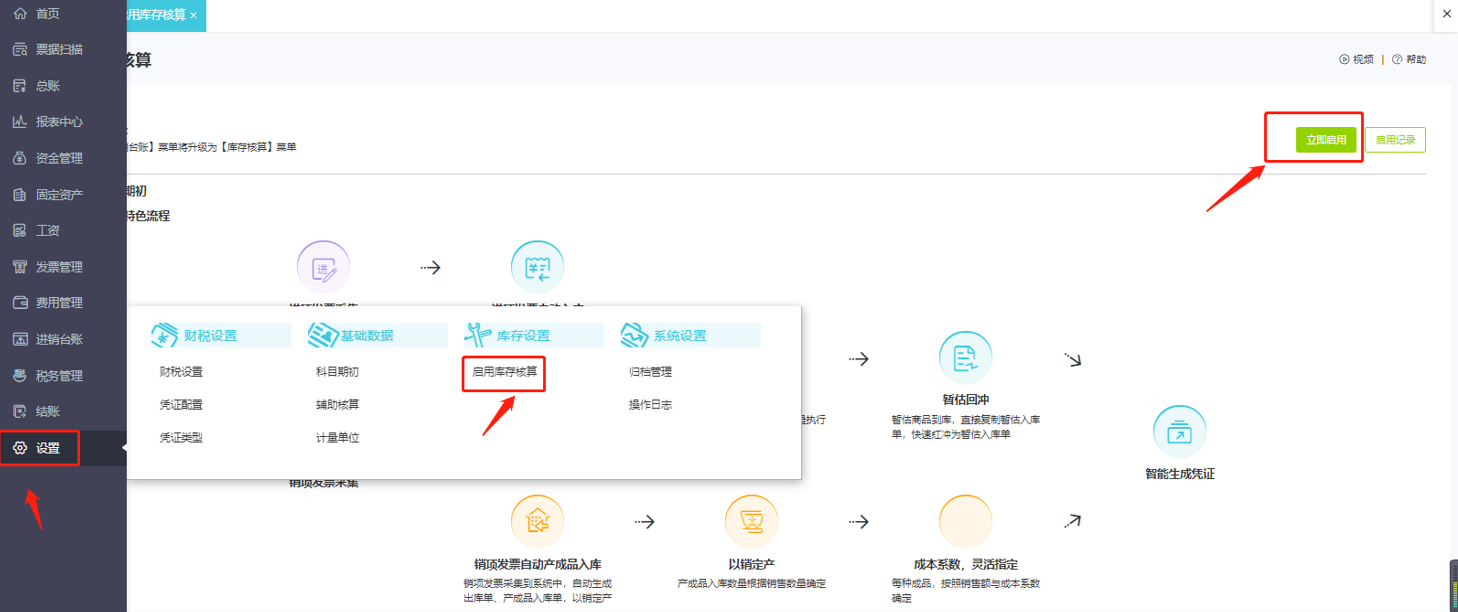Viewport: 1458px width, 612px height.
Task: Click the 设置 gear icon
Action: coord(19,448)
